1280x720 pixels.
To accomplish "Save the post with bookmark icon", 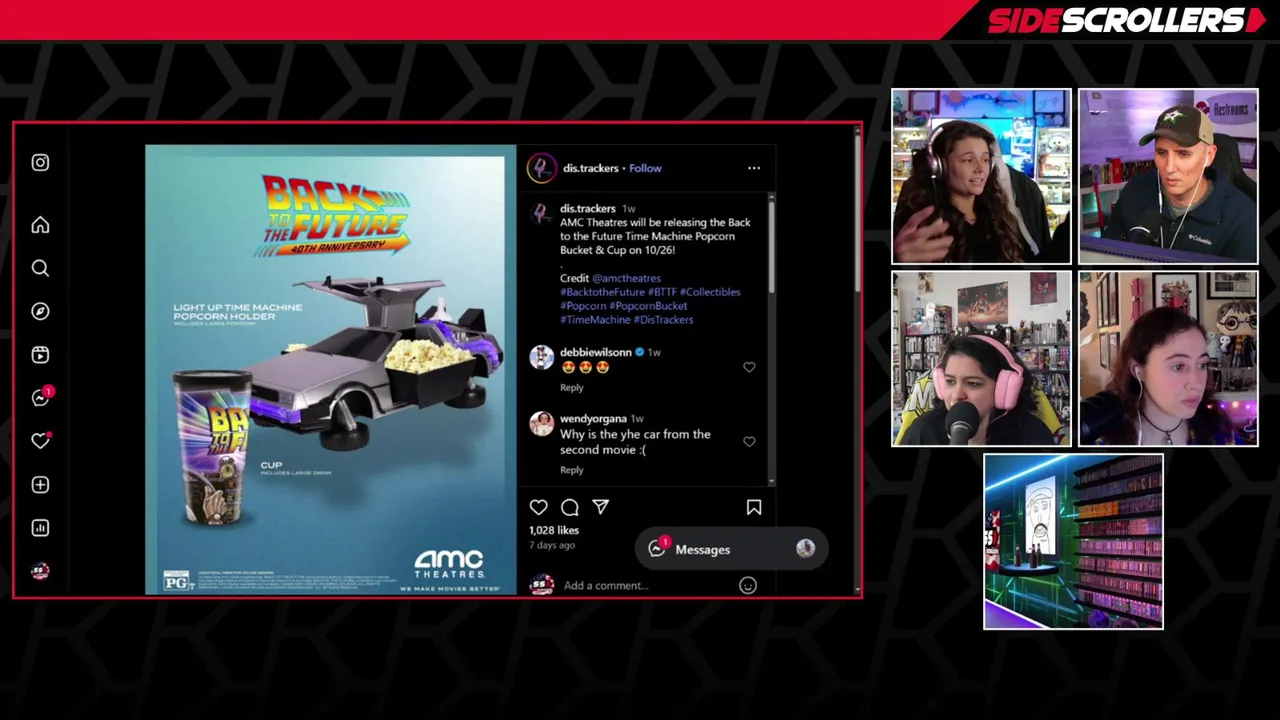I will point(754,507).
